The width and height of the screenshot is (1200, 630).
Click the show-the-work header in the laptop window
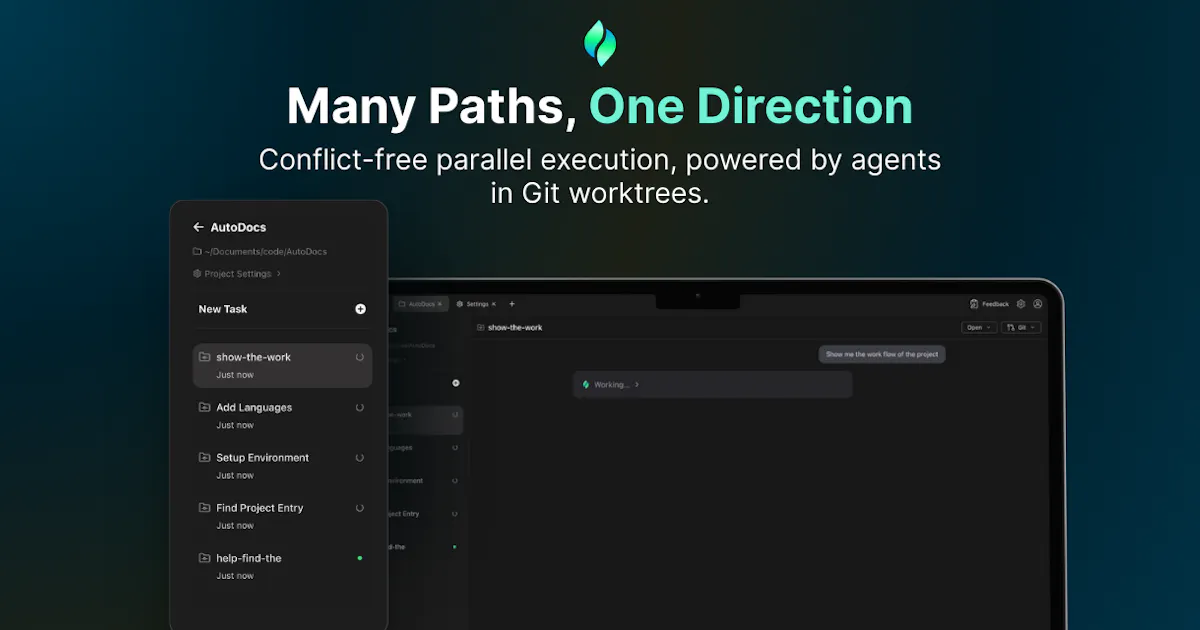pyautogui.click(x=515, y=327)
